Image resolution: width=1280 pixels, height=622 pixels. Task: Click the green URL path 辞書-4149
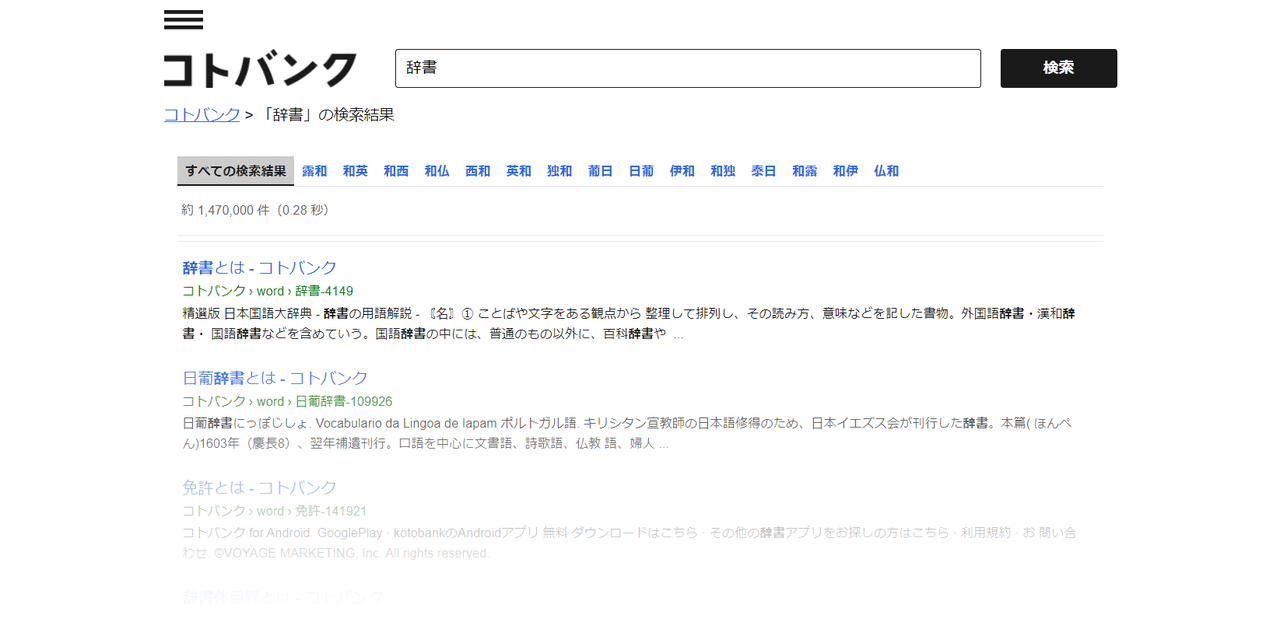pyautogui.click(x=324, y=291)
